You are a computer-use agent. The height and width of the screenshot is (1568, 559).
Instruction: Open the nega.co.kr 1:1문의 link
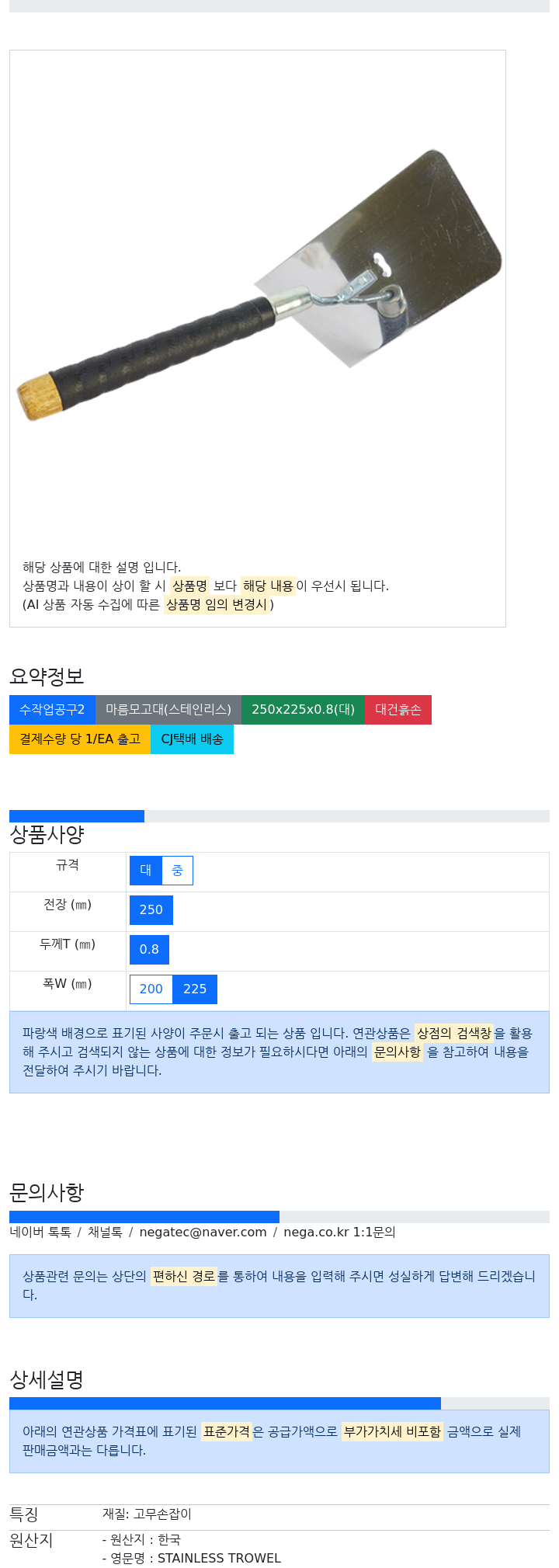(339, 1232)
